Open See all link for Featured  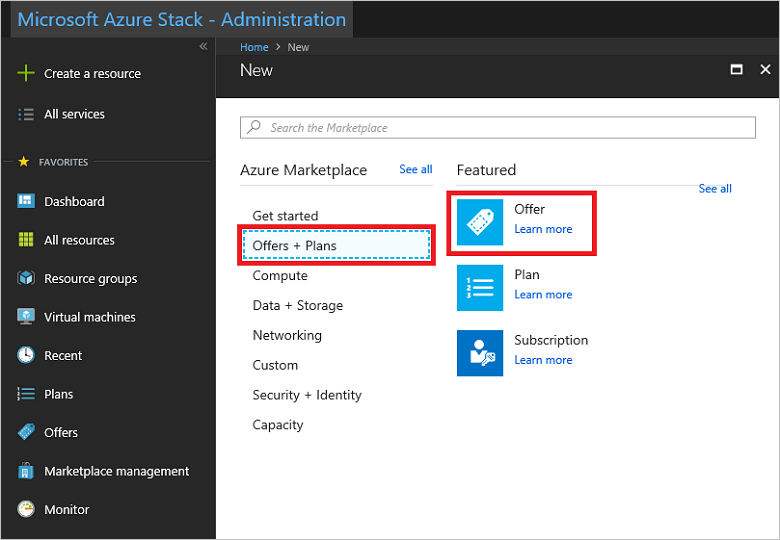tap(715, 188)
